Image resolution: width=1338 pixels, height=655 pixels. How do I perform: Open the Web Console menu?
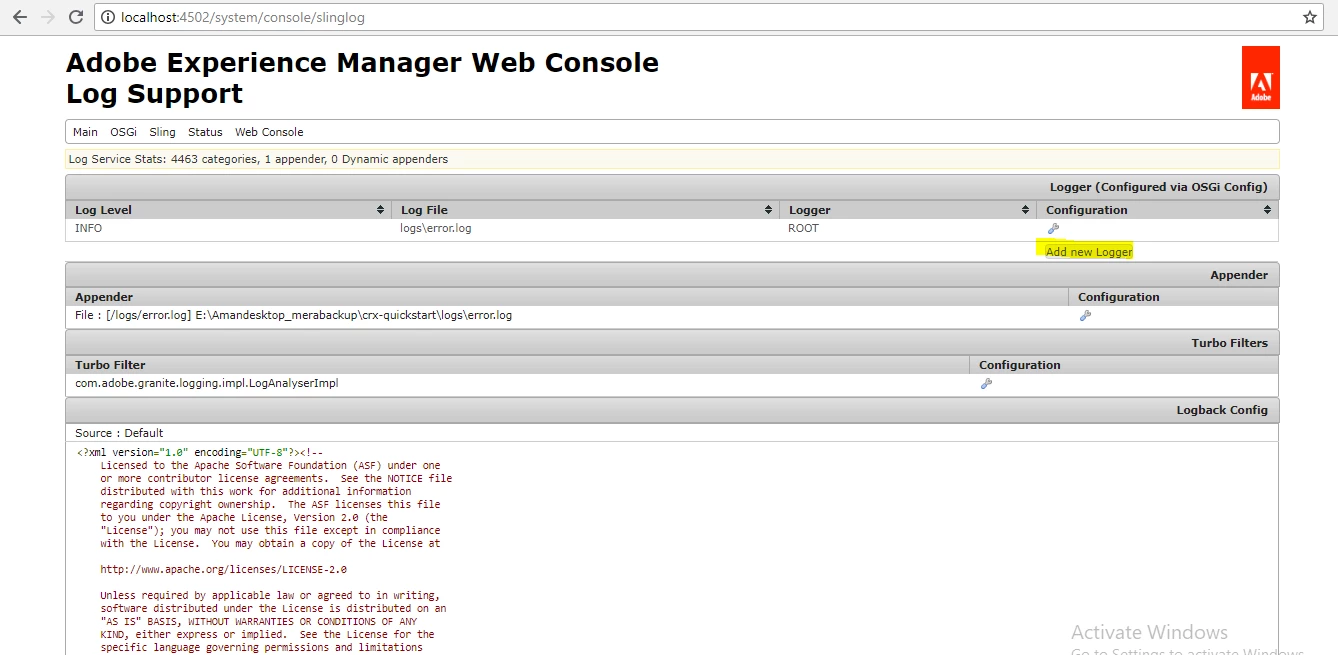[269, 132]
